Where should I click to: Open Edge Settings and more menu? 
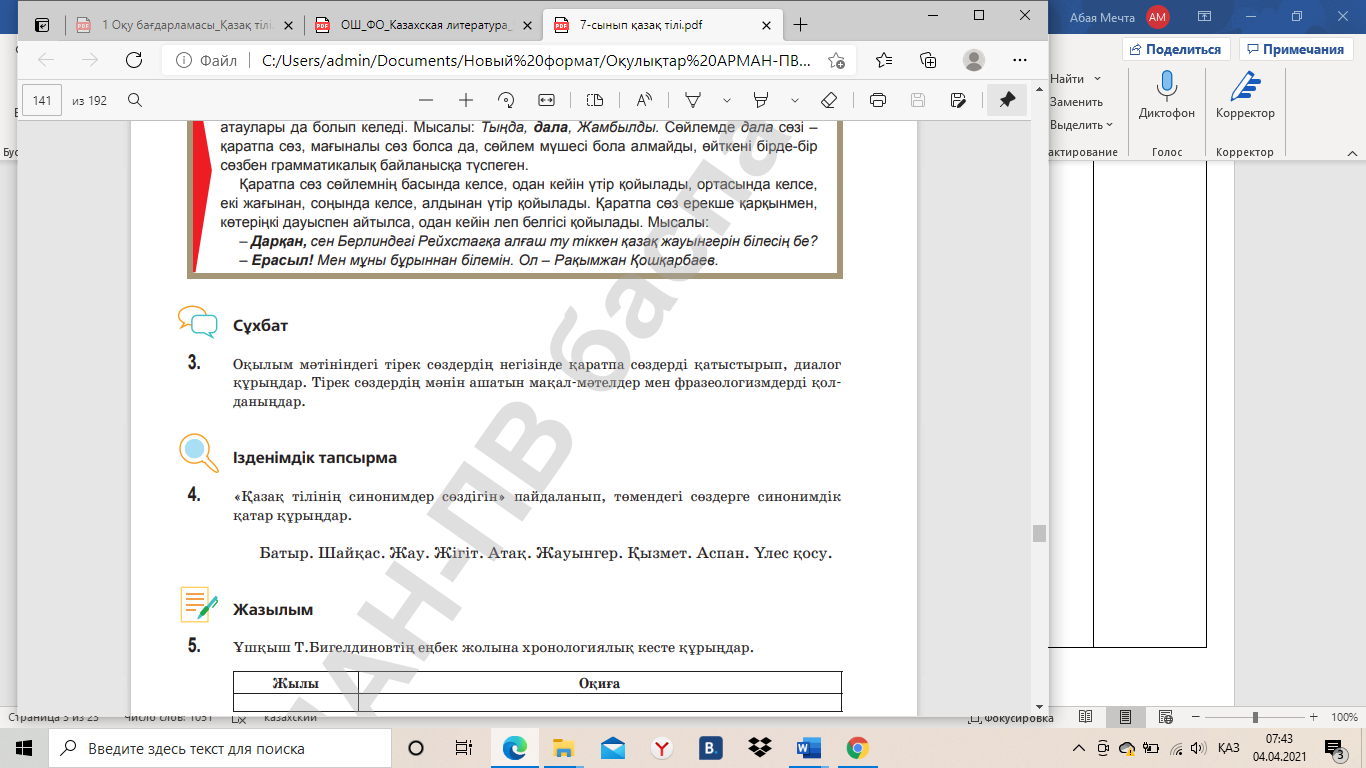[1018, 60]
